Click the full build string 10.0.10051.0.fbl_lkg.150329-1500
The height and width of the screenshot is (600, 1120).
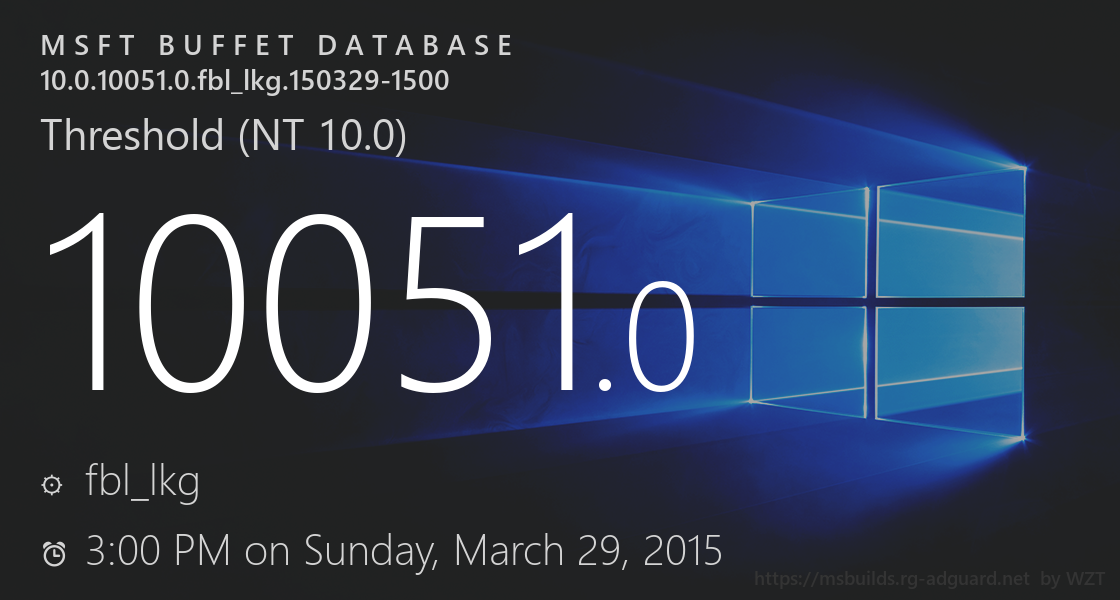pyautogui.click(x=244, y=80)
